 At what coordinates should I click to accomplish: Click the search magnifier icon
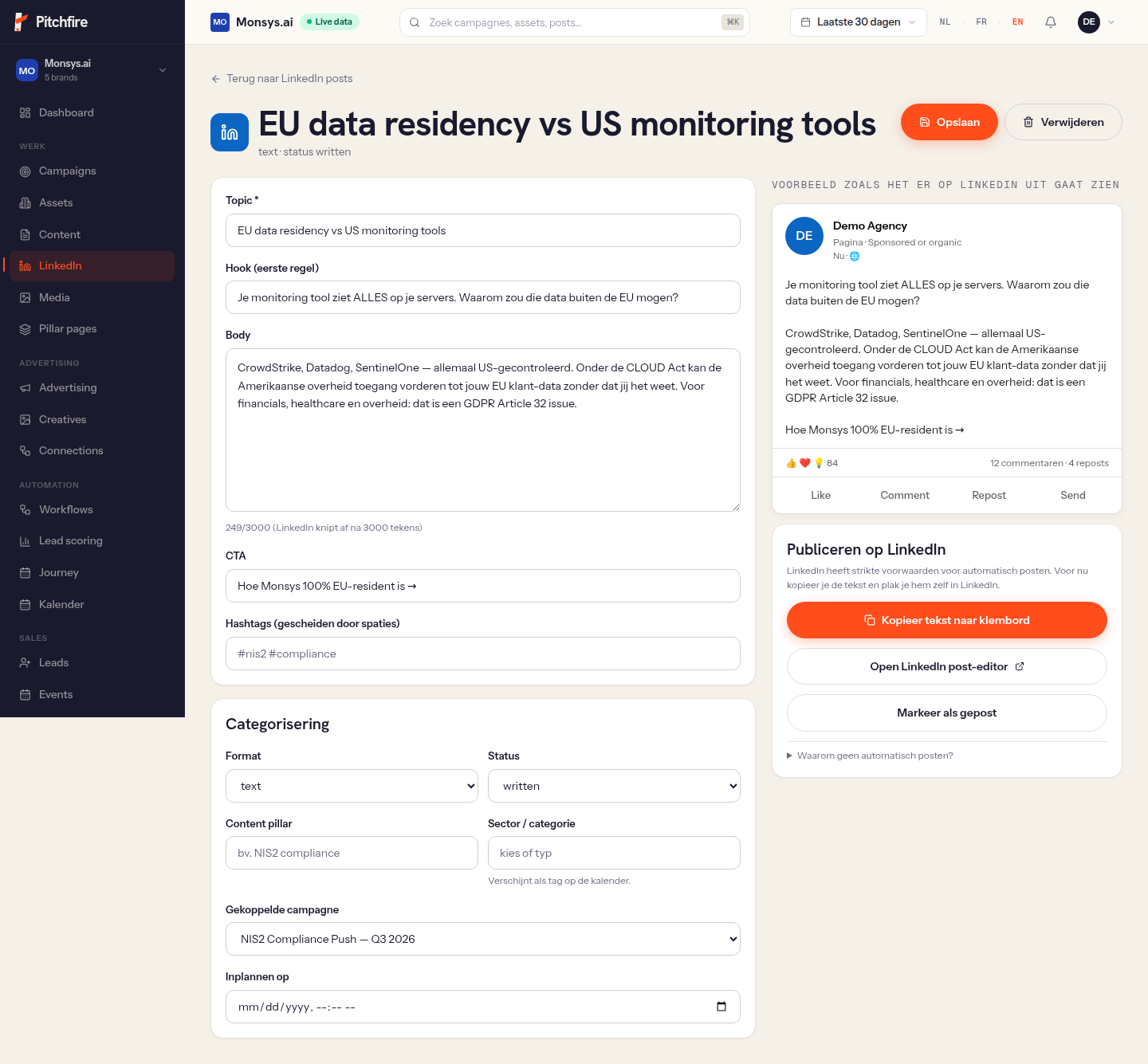pyautogui.click(x=415, y=22)
